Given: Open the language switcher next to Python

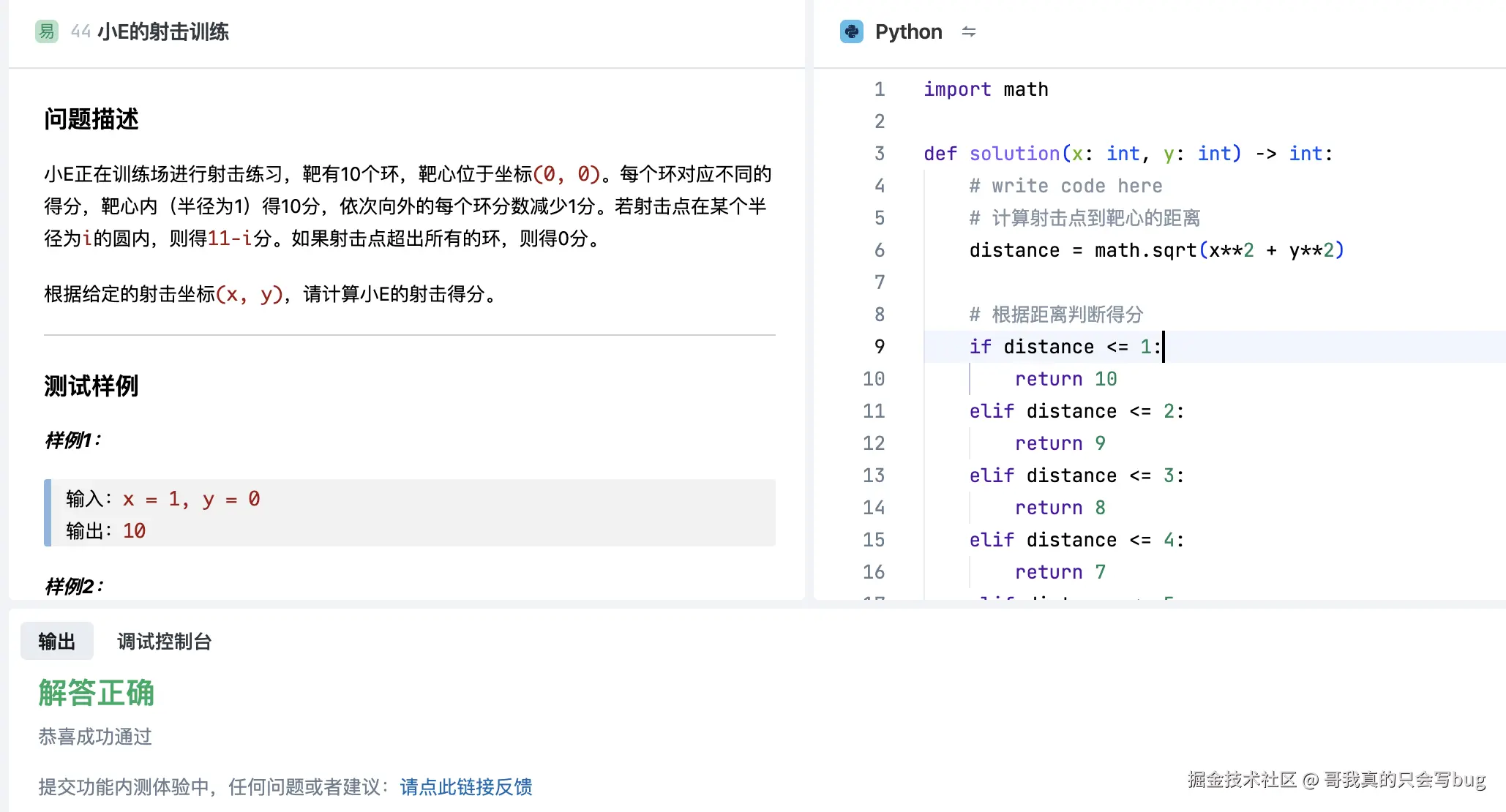Looking at the screenshot, I should (x=969, y=32).
